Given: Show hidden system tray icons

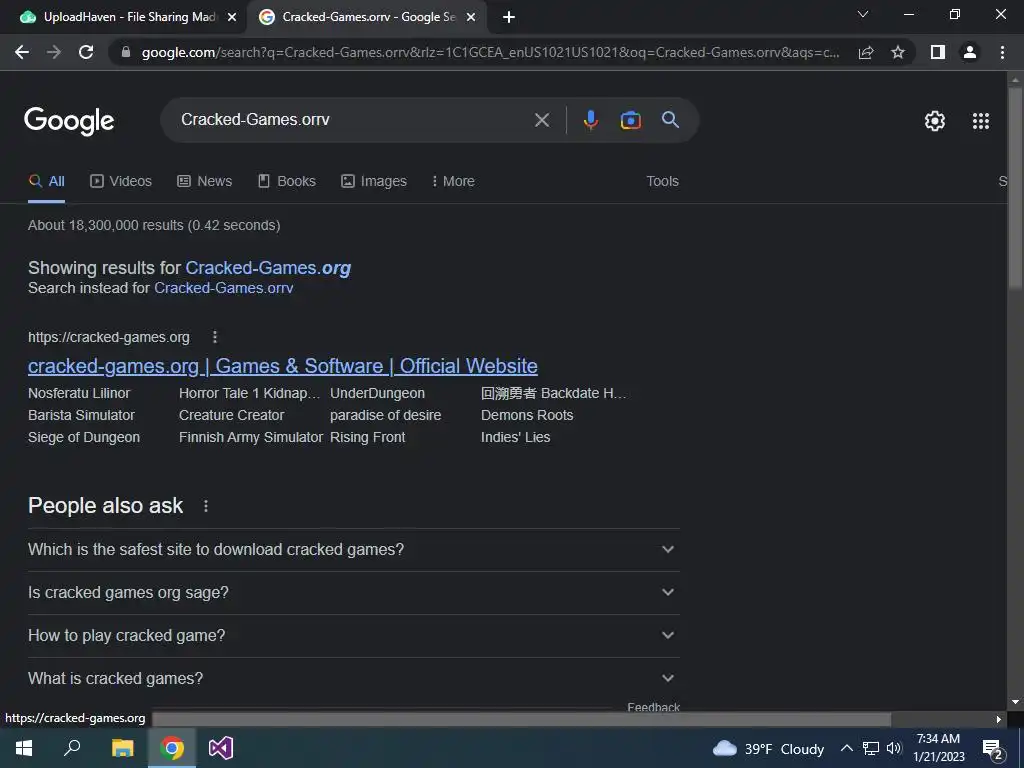Looking at the screenshot, I should [846, 748].
